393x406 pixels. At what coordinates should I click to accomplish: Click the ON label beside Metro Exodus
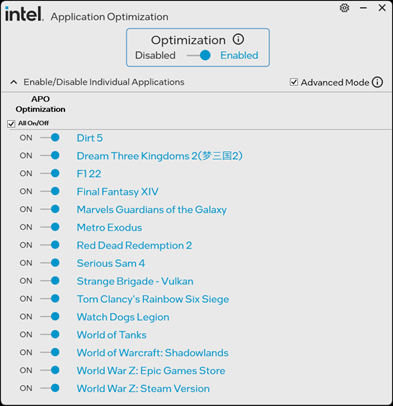click(26, 227)
